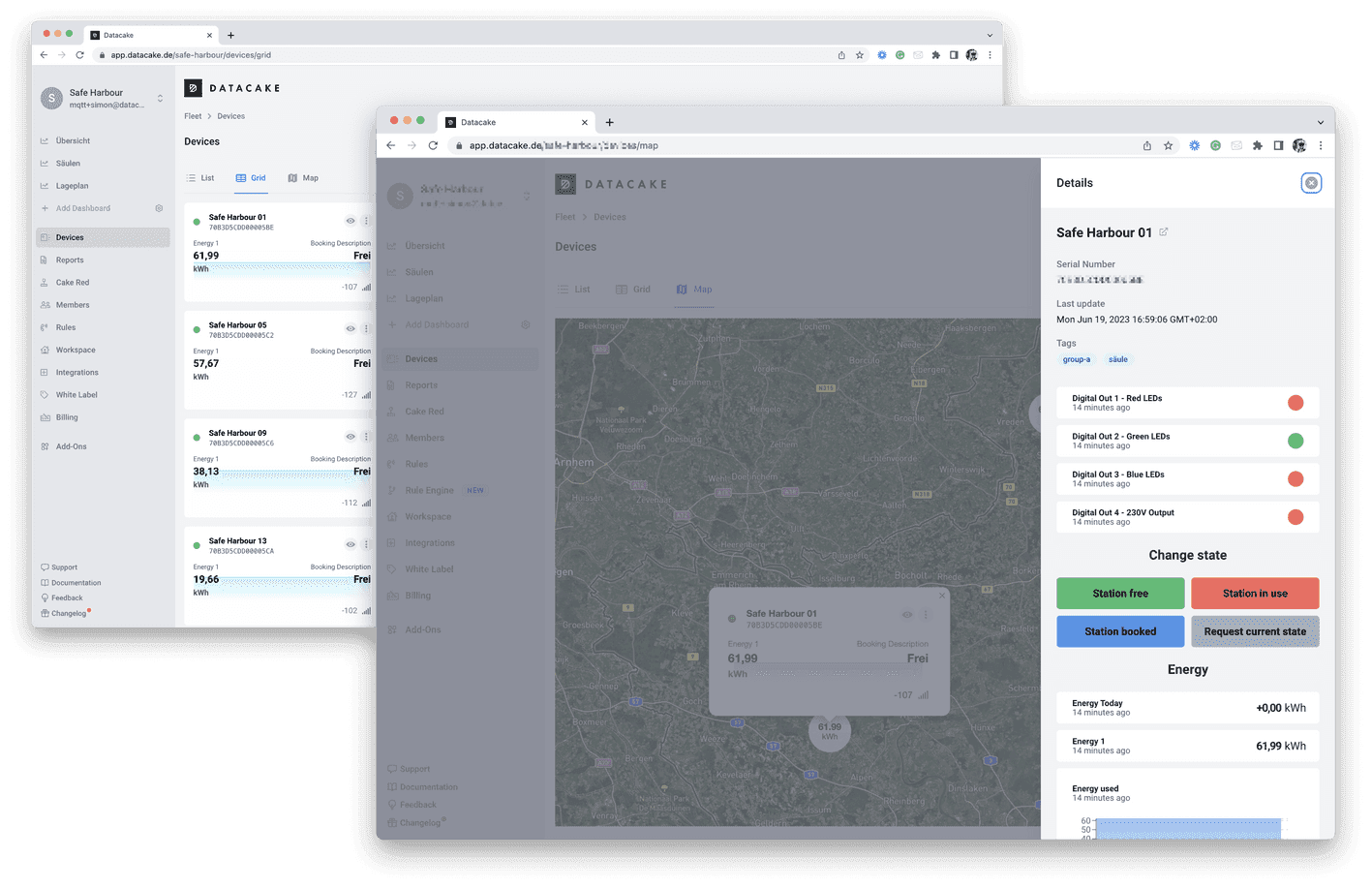Click the Station booked button
1372x888 pixels.
pyautogui.click(x=1120, y=631)
